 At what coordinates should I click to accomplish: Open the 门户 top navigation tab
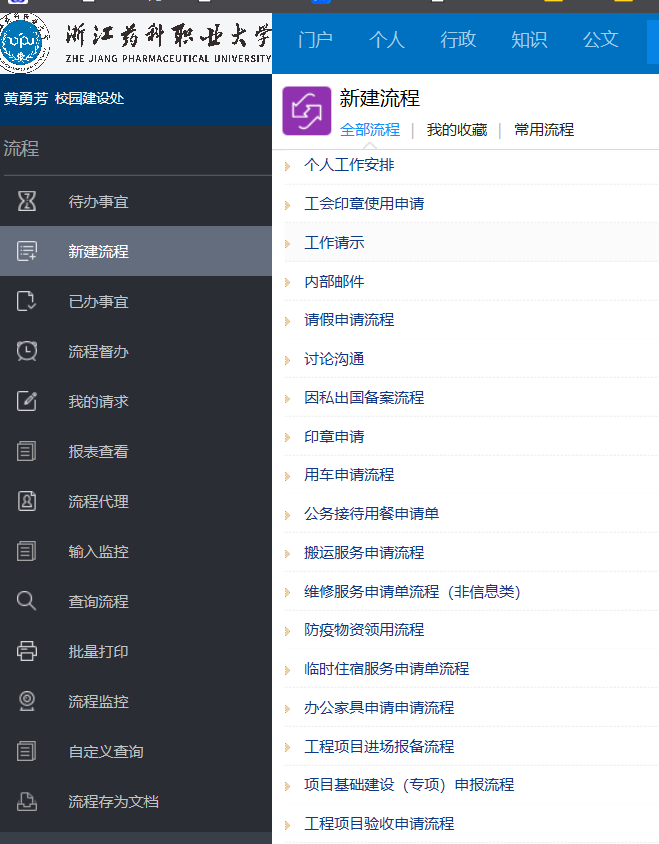click(316, 39)
